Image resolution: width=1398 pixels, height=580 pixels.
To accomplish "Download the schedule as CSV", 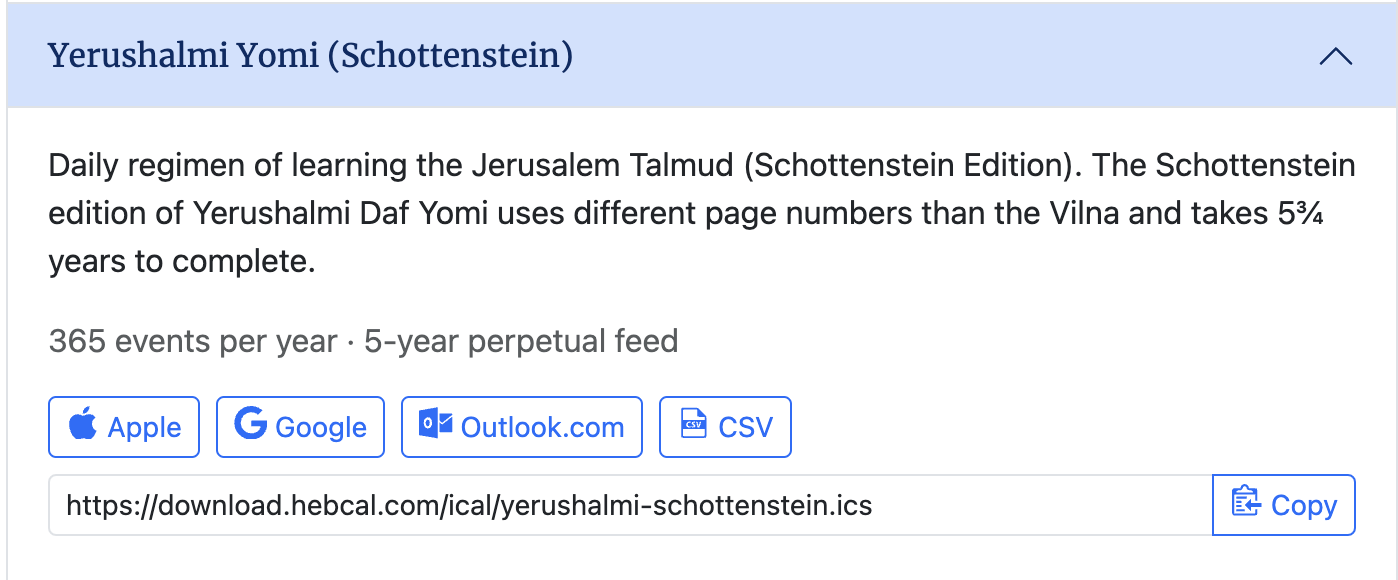I will tap(725, 427).
